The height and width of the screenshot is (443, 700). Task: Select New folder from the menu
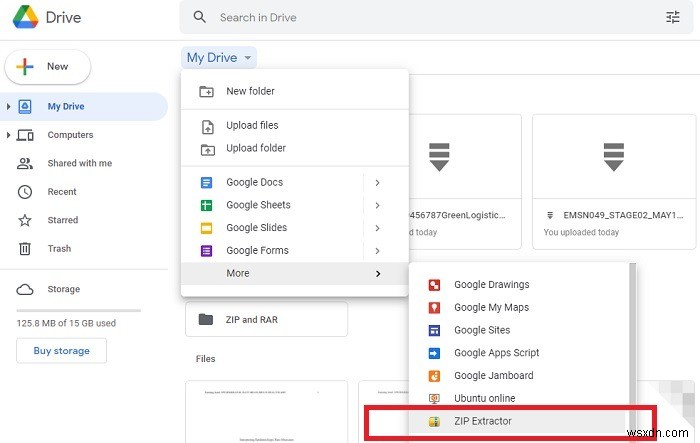click(x=295, y=91)
